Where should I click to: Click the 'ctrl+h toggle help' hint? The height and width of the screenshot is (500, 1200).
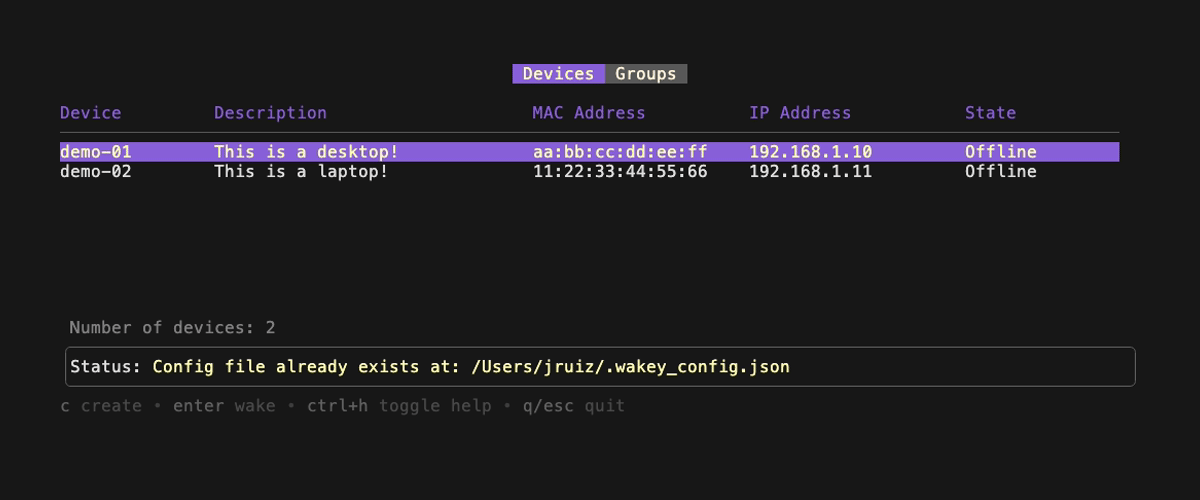tap(399, 406)
